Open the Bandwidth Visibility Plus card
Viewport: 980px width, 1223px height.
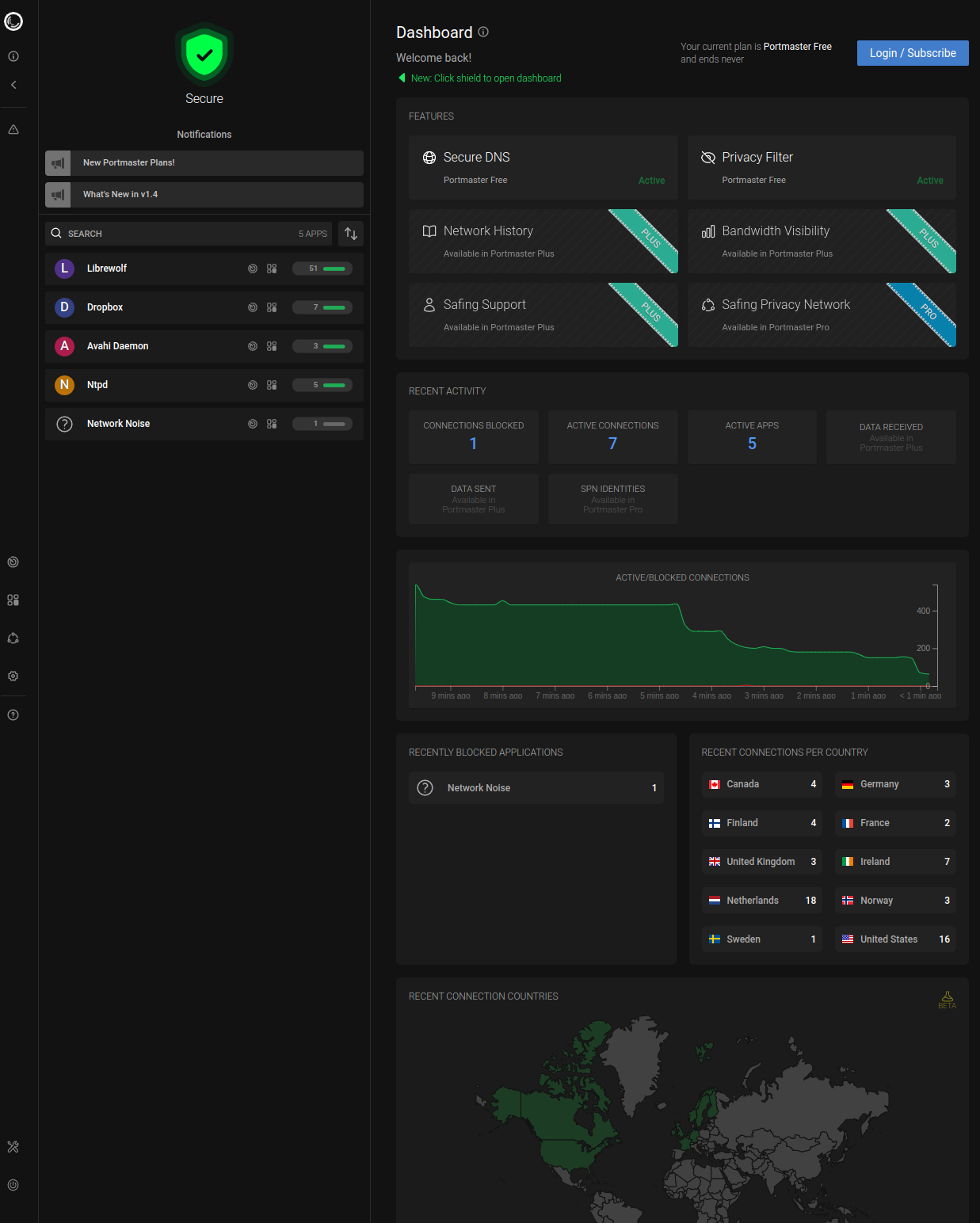pyautogui.click(x=822, y=242)
